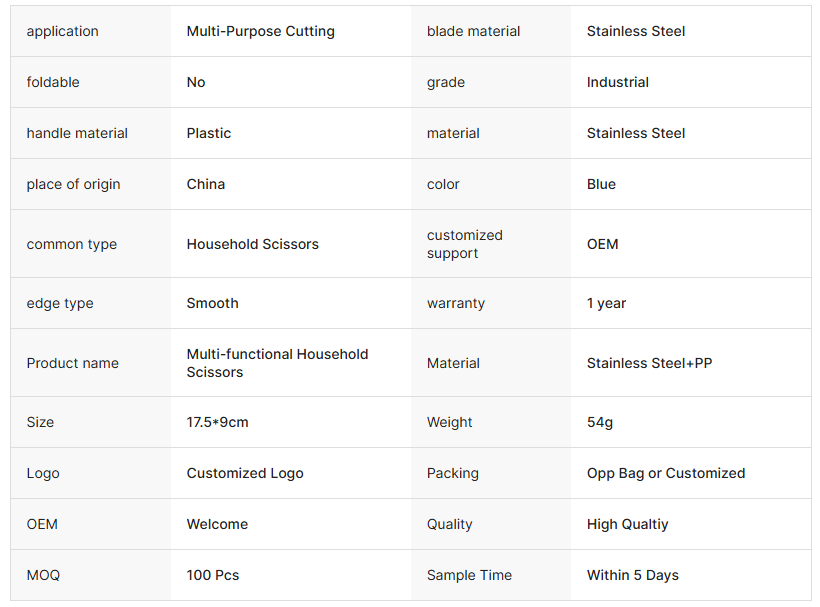Screen dimensions: 820x607
Task: Click the '17.5*9cm' size value
Action: tap(217, 422)
